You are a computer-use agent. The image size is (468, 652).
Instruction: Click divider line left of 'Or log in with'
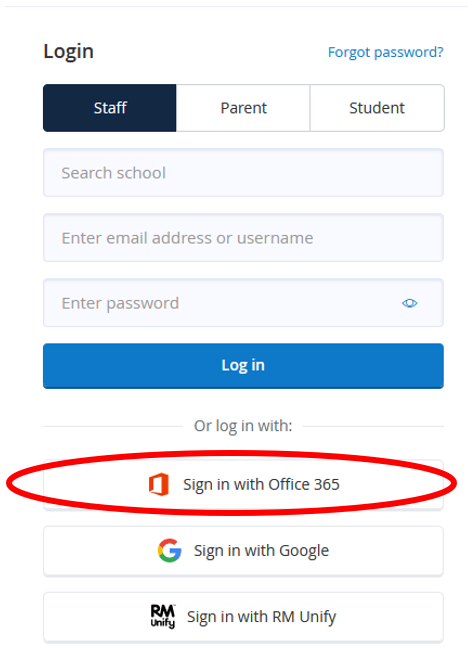click(x=113, y=426)
